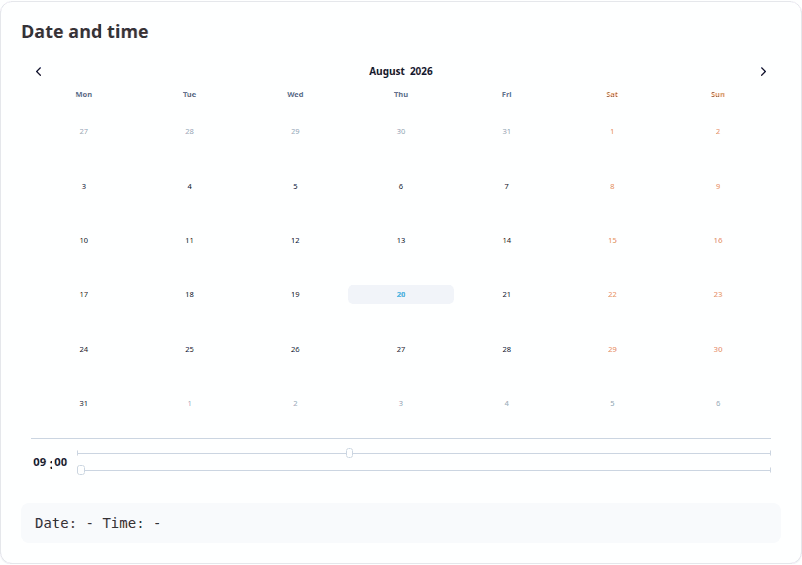Click the 09:00 time display

pos(50,462)
